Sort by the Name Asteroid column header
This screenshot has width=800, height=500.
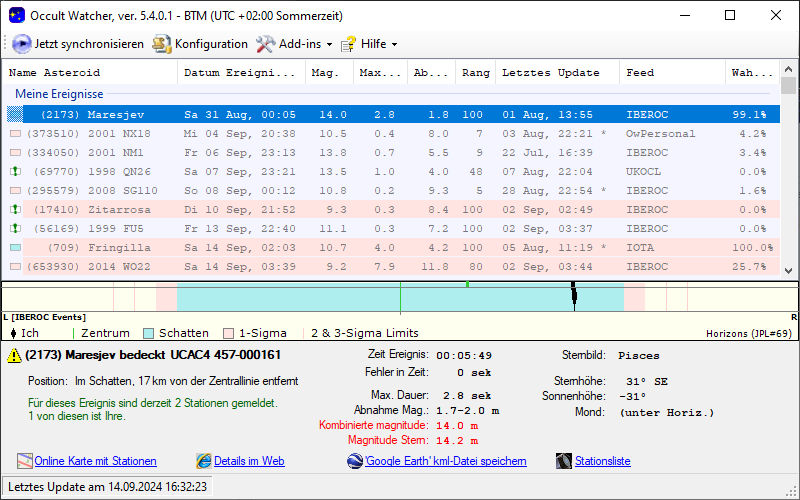(x=92, y=73)
